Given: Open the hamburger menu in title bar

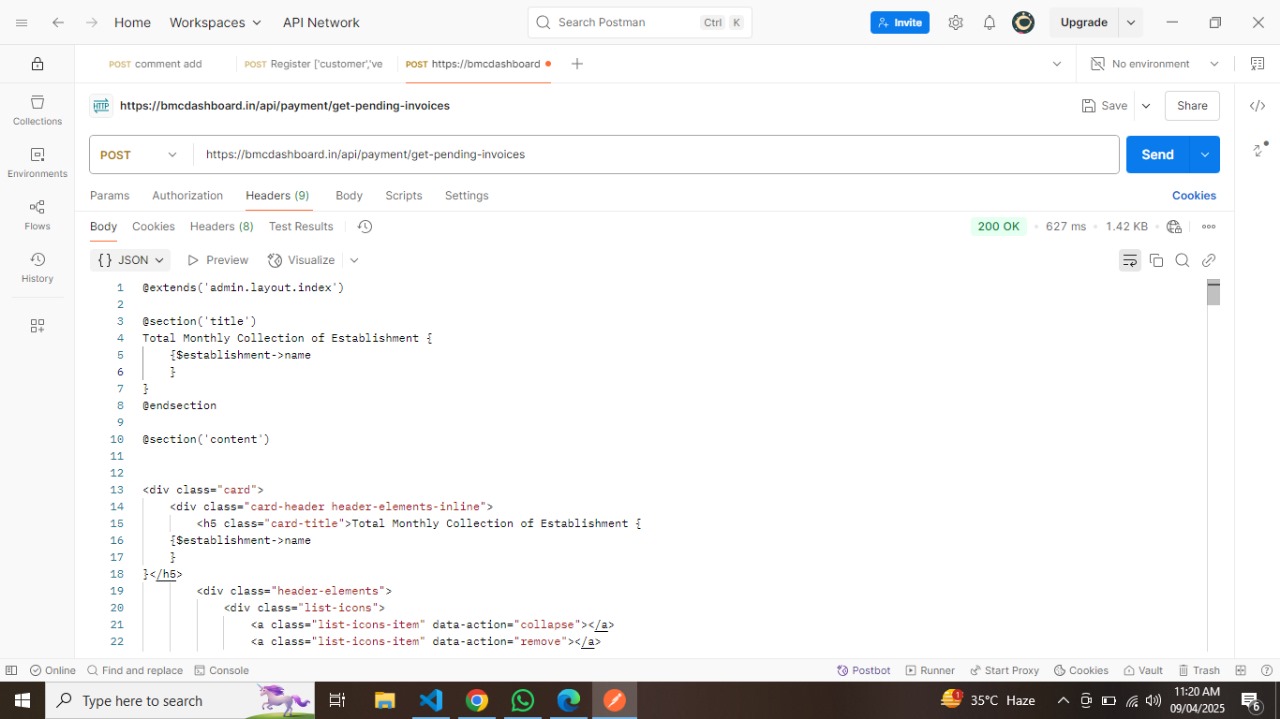Looking at the screenshot, I should point(21,22).
